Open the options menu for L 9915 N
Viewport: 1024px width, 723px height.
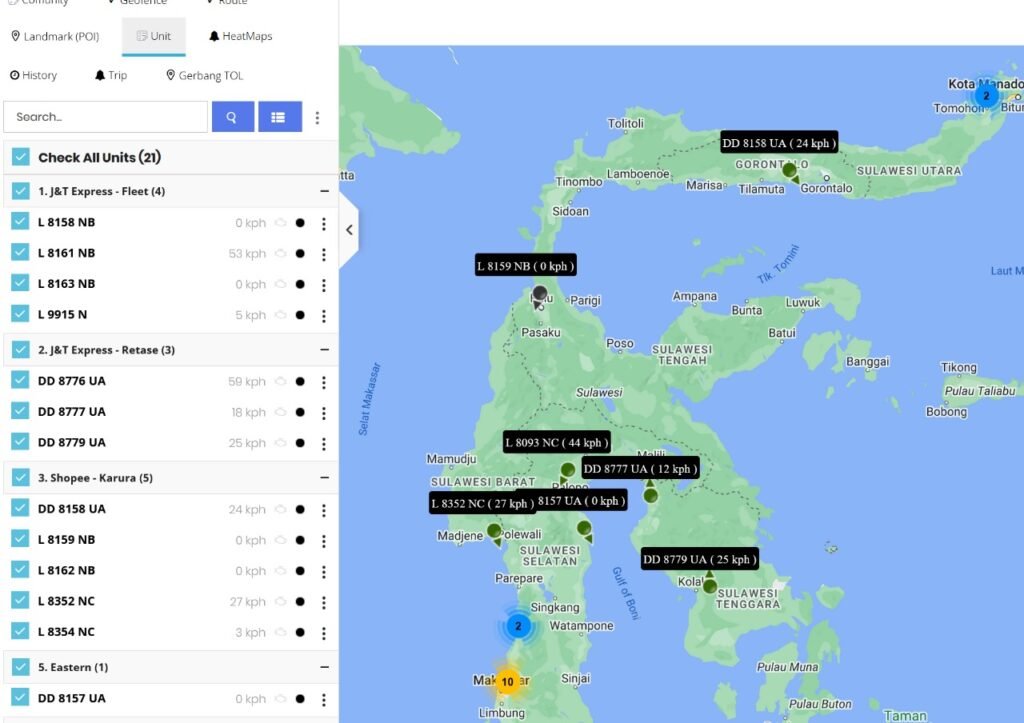(324, 316)
